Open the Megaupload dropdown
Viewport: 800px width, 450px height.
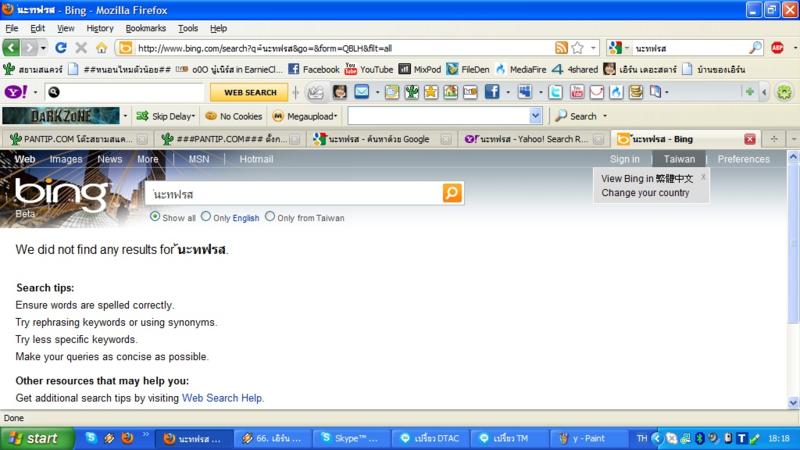coord(306,116)
